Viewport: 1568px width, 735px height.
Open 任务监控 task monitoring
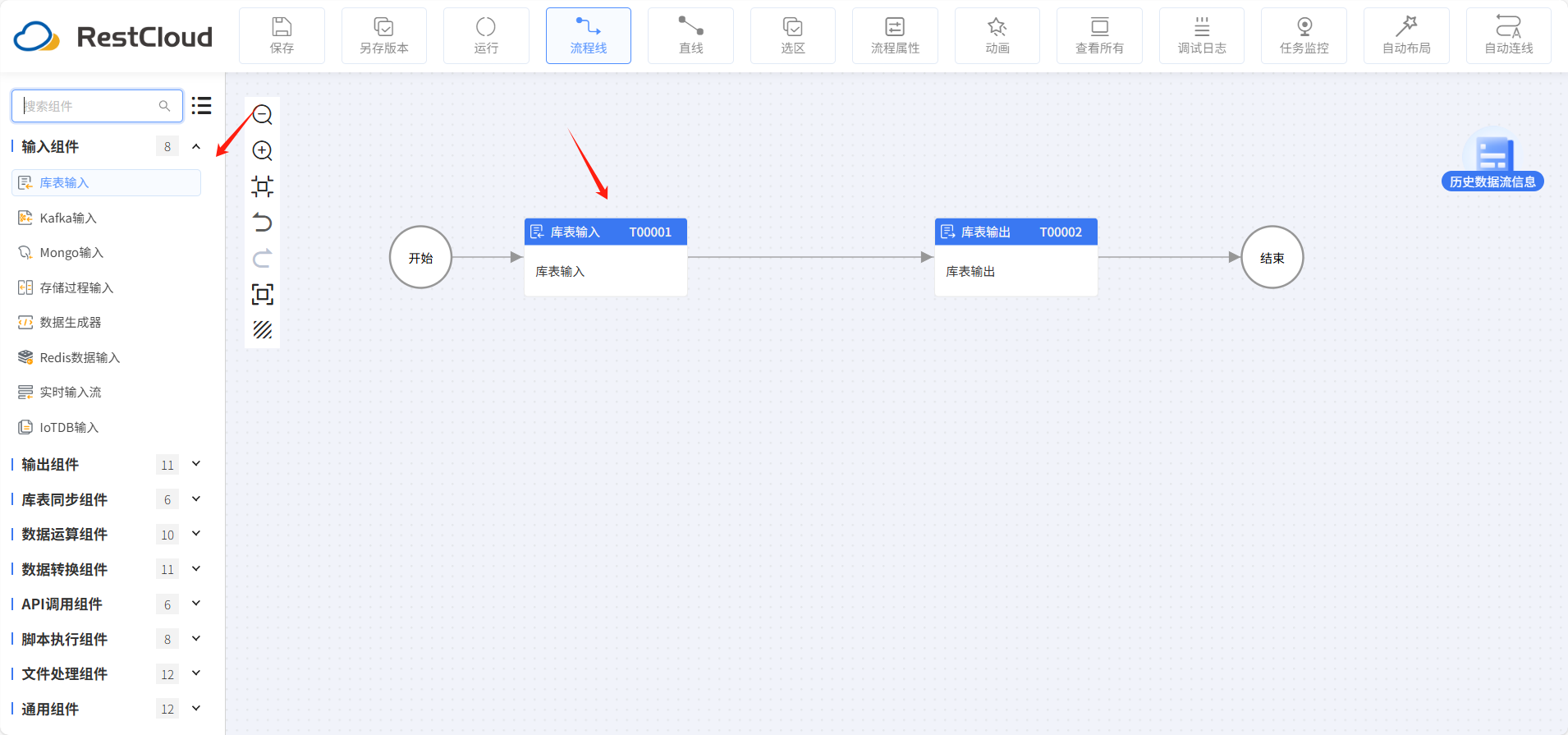1304,36
